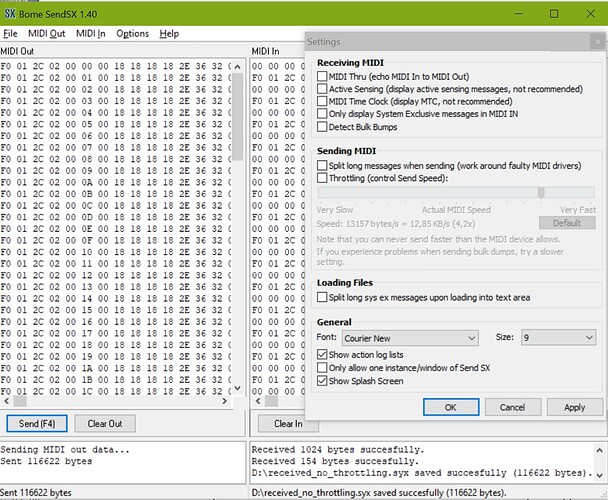Click MIDI Out vertical scrollbar thumb

[x=238, y=116]
